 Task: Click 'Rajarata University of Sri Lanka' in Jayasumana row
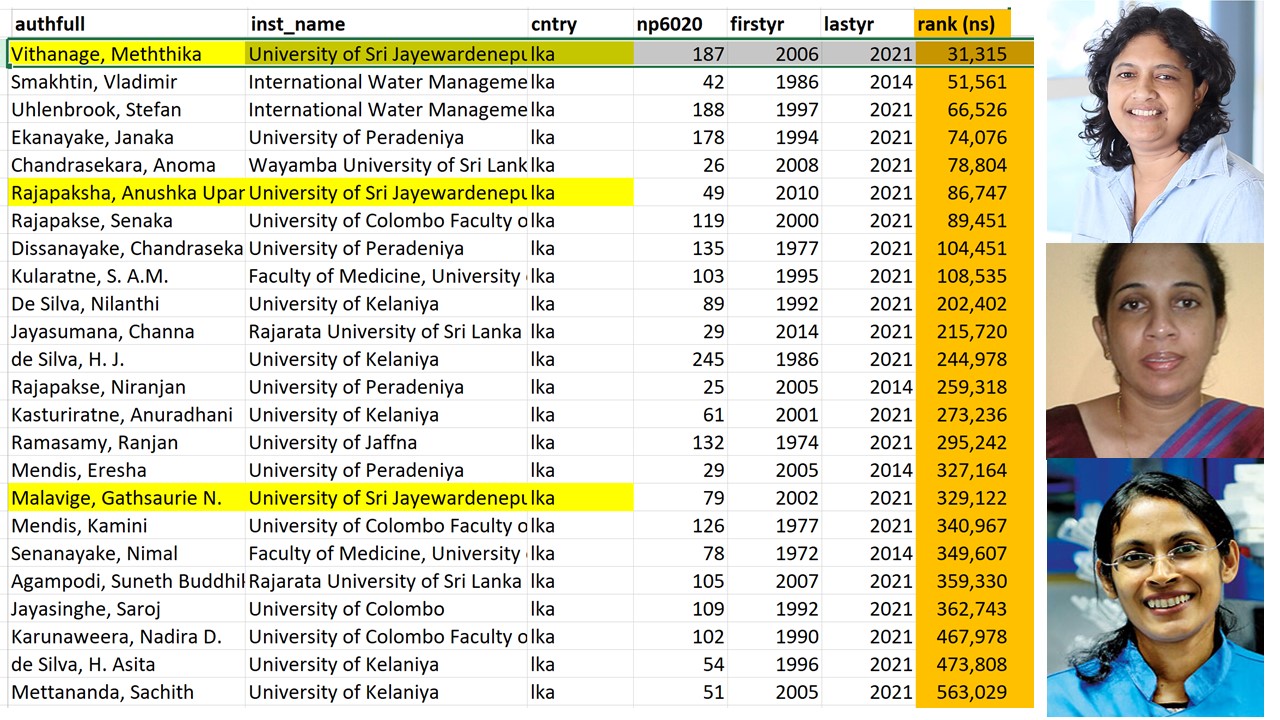pyautogui.click(x=387, y=331)
